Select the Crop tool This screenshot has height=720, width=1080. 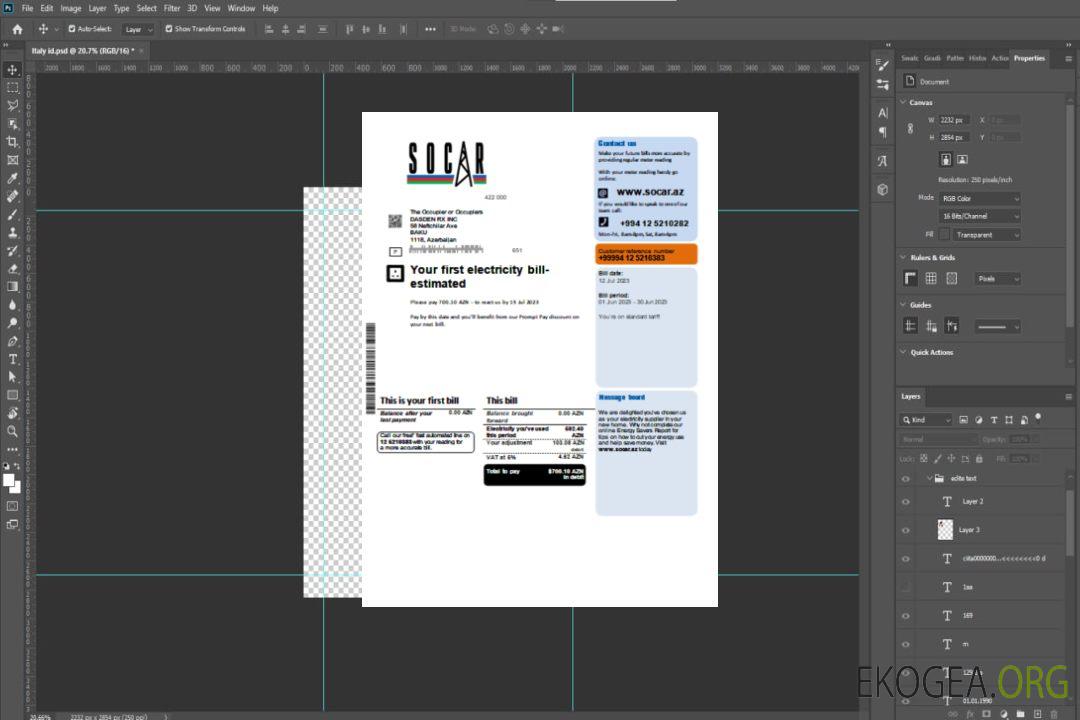pyautogui.click(x=13, y=142)
